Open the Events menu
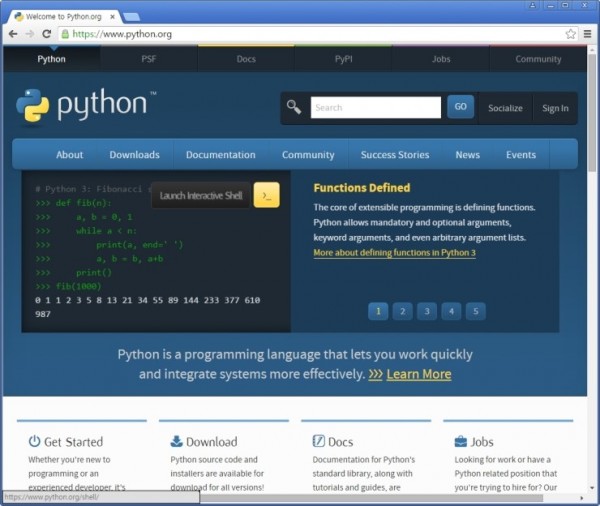Screen dimensions: 600x506 tap(521, 155)
